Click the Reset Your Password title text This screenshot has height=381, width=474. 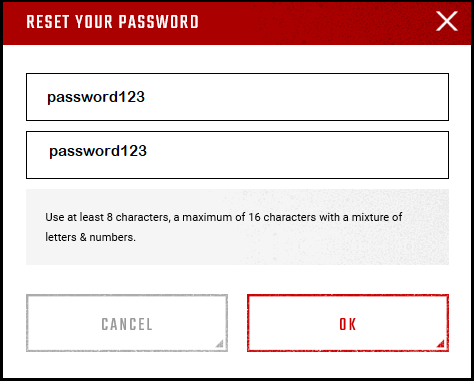click(x=112, y=22)
